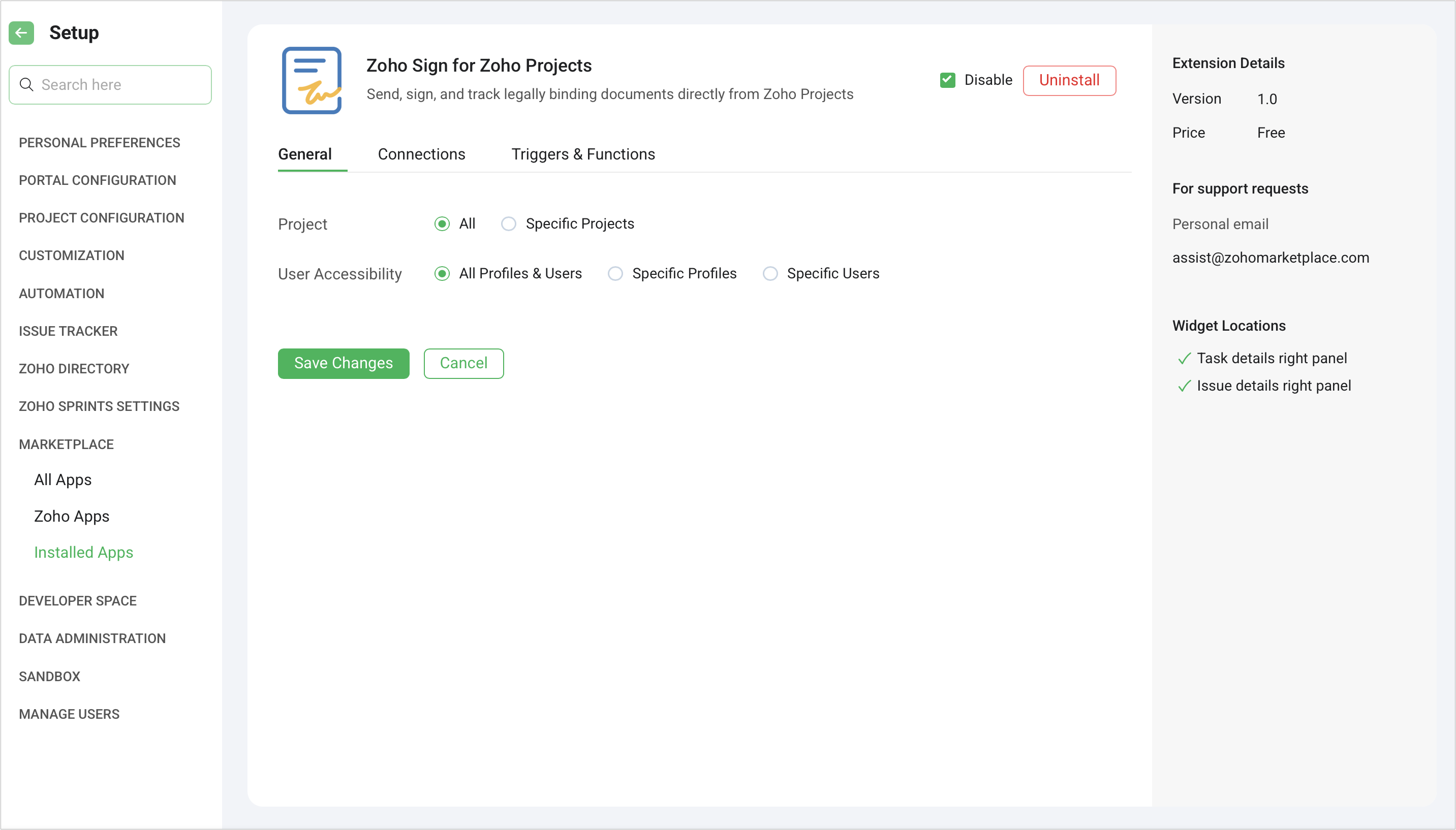The height and width of the screenshot is (830, 1456).
Task: Click the Save Changes button
Action: pos(344,363)
